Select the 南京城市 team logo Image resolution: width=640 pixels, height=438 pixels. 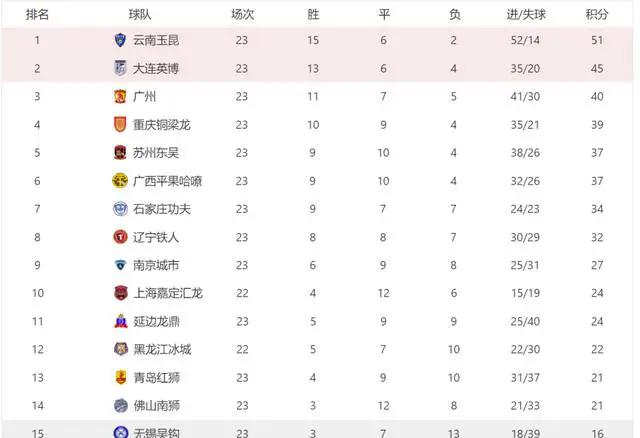click(x=120, y=265)
